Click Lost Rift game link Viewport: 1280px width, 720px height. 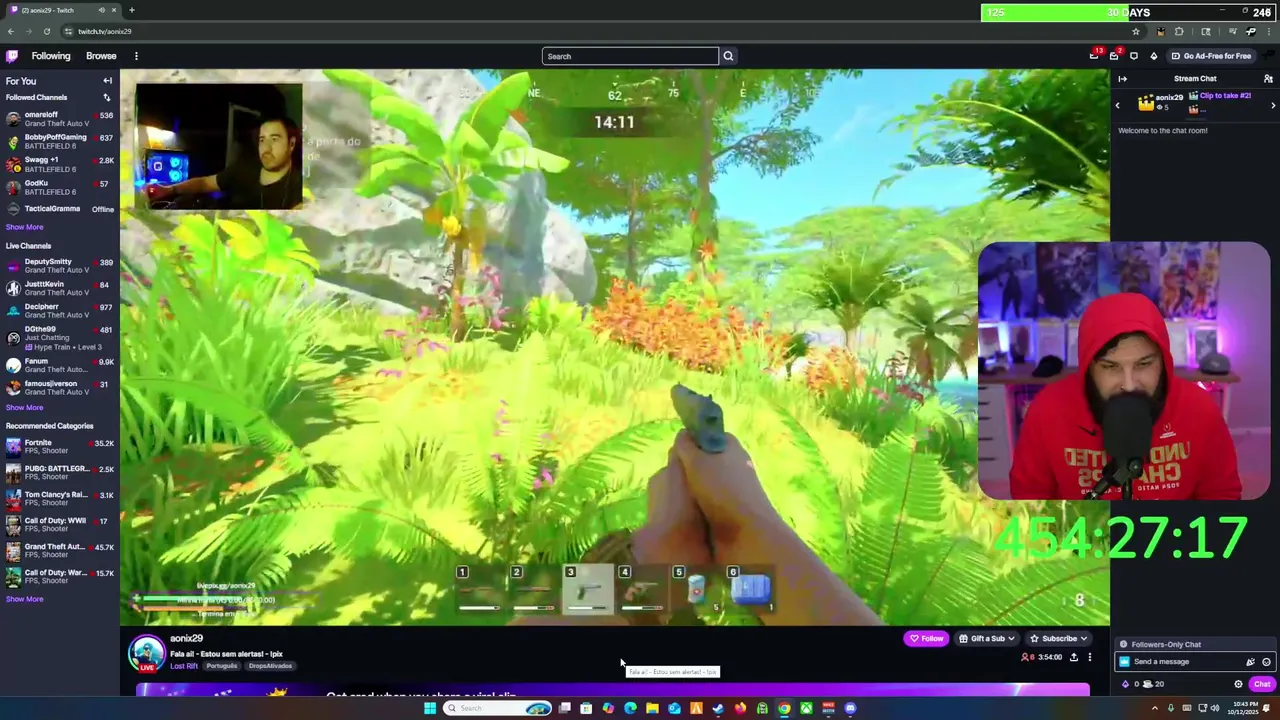point(184,666)
